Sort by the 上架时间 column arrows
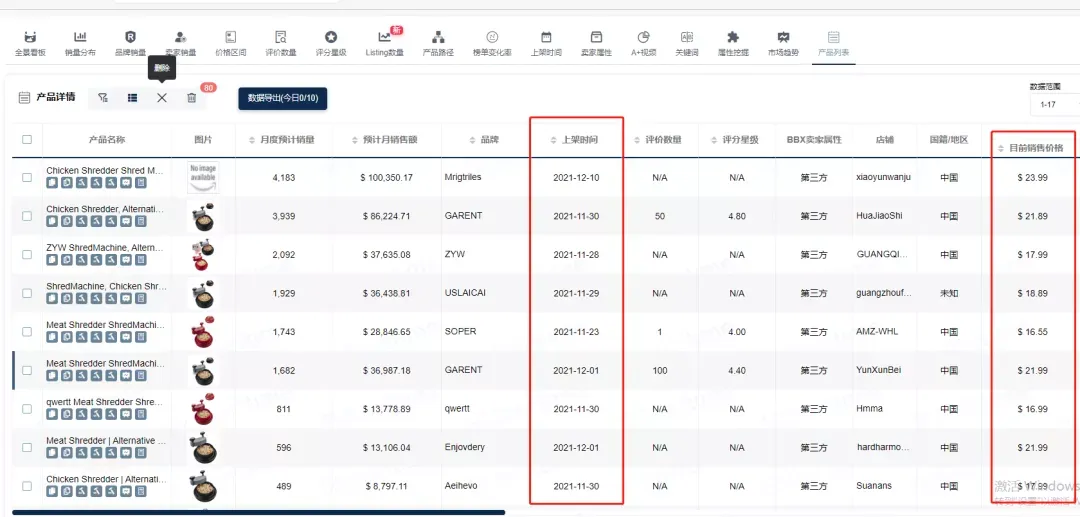 point(553,140)
